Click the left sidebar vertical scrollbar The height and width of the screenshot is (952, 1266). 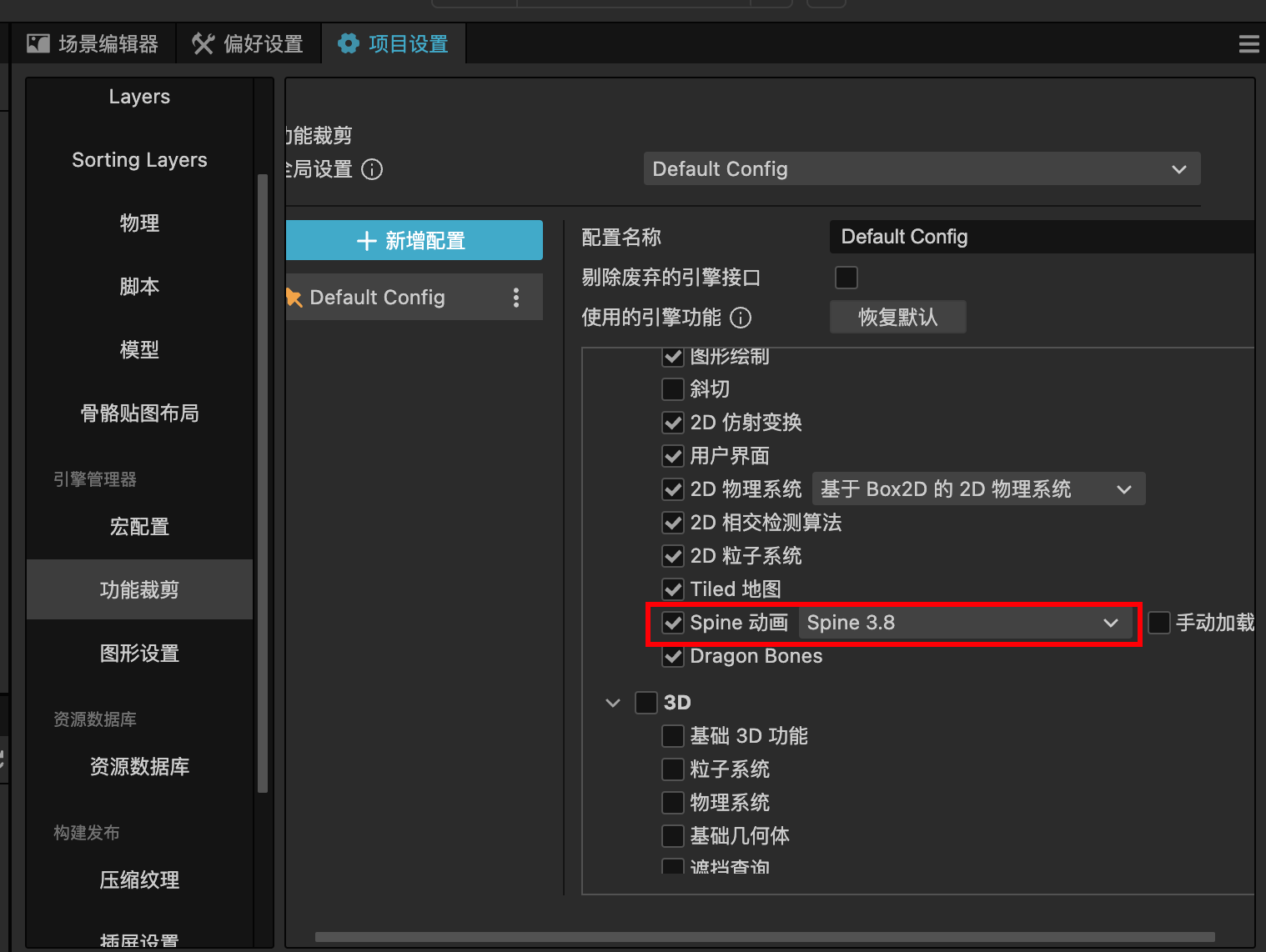coord(263,484)
